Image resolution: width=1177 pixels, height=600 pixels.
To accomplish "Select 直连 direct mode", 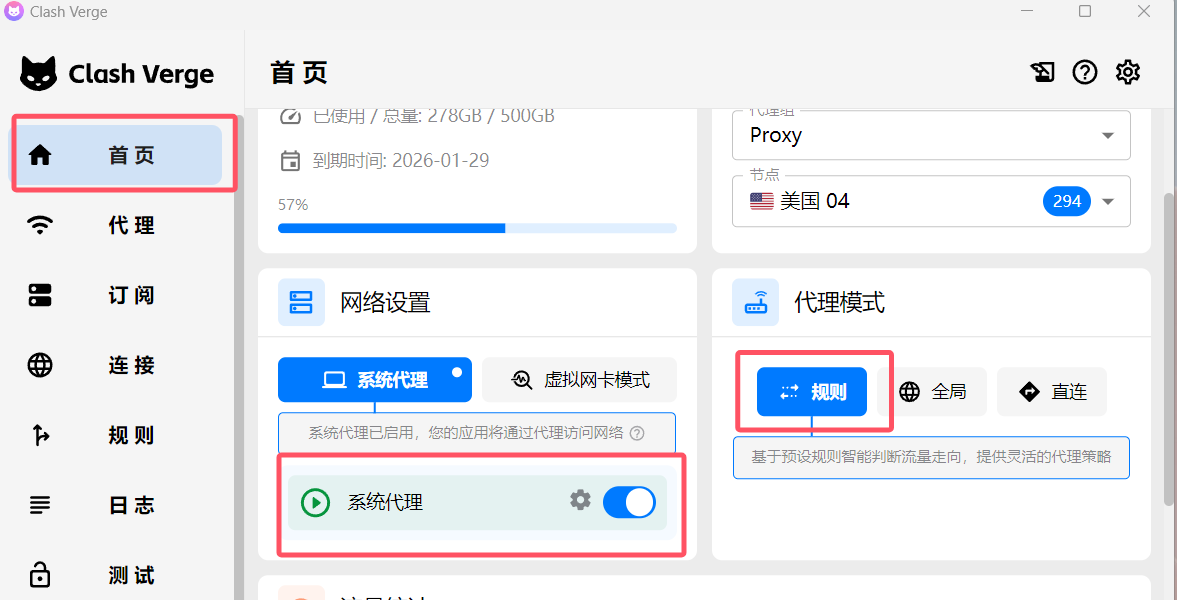I will click(x=1052, y=392).
